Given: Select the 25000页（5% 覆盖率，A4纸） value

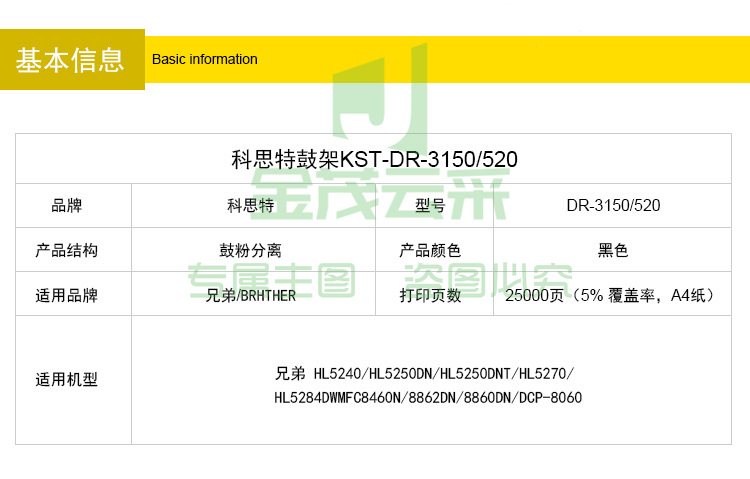Looking at the screenshot, I should tap(609, 295).
